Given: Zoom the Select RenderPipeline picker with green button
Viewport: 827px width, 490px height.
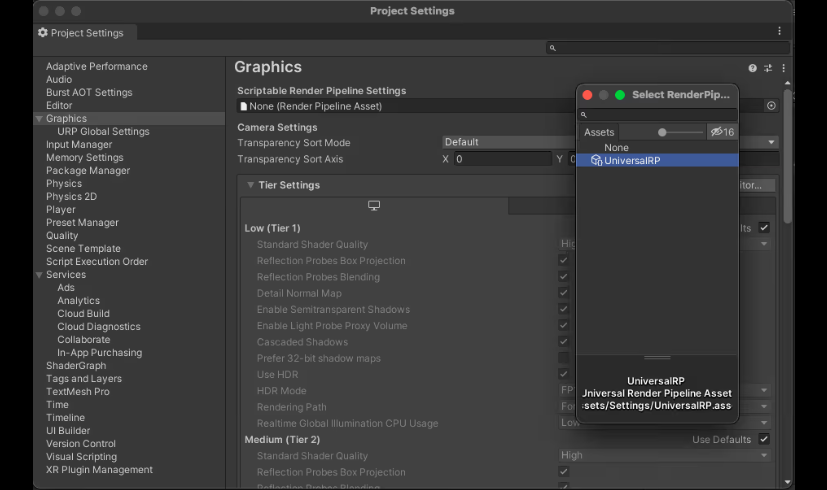Looking at the screenshot, I should 620,95.
